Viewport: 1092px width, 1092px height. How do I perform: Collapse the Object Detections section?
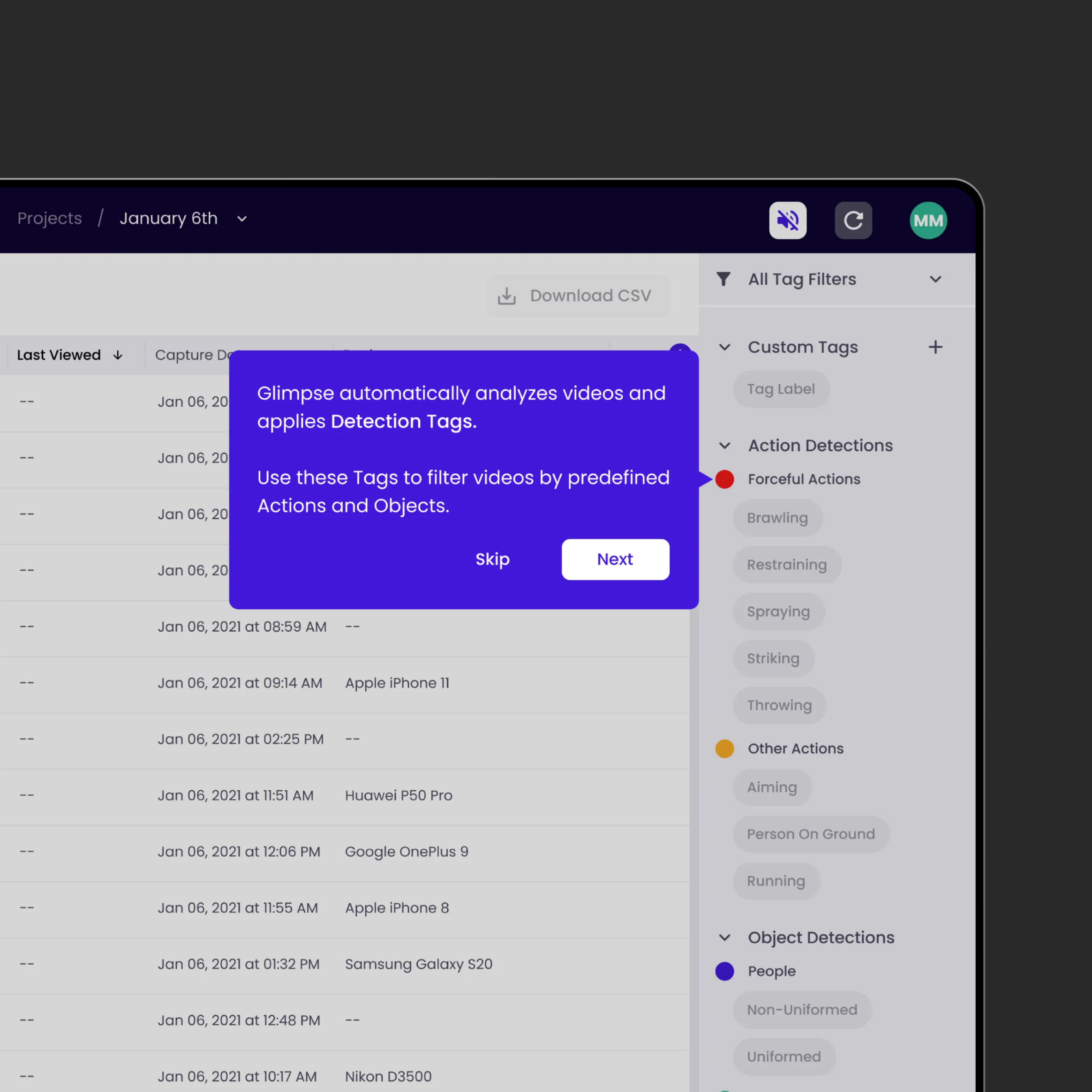(x=725, y=937)
